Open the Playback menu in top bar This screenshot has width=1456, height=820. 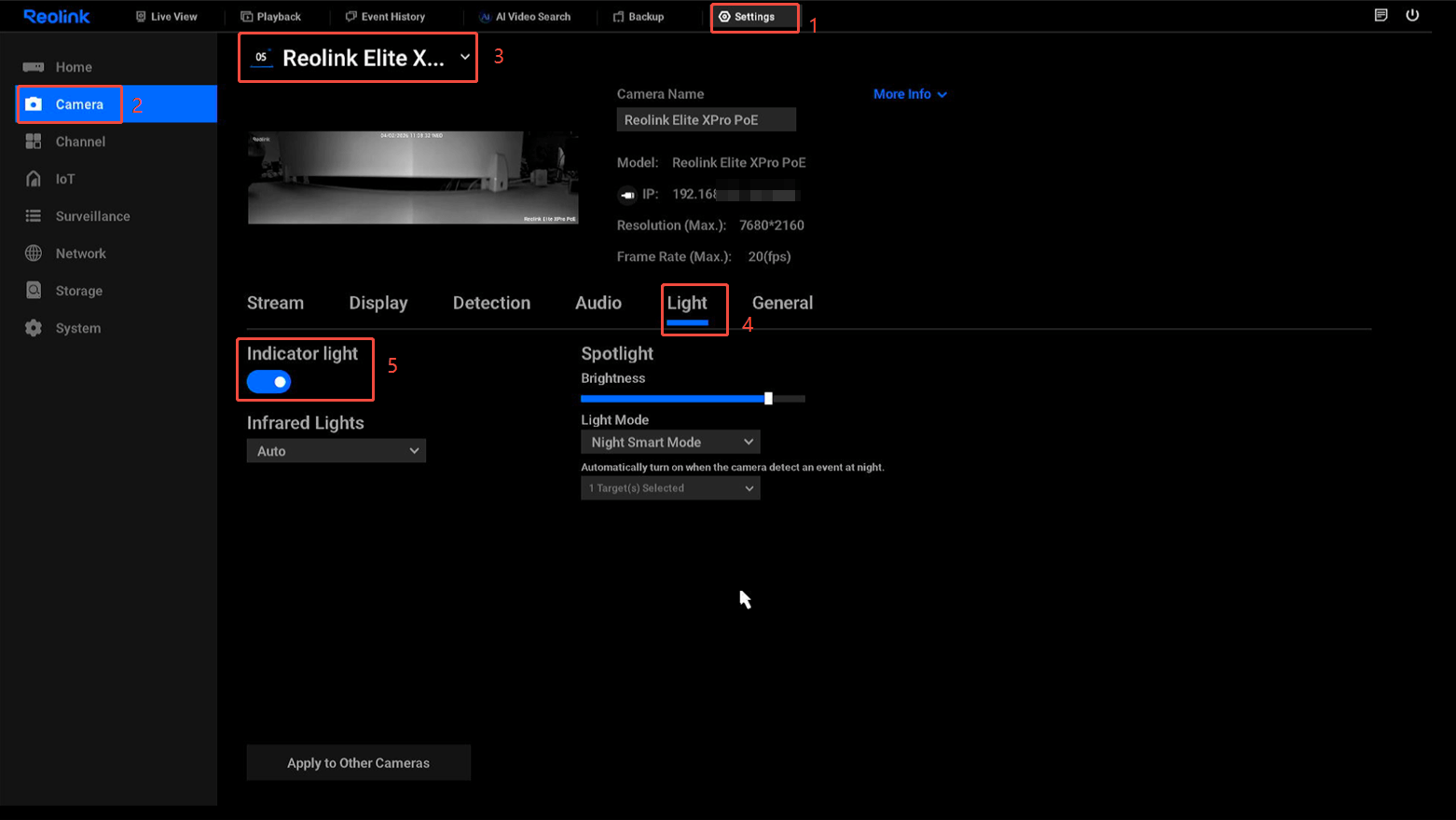click(x=271, y=17)
